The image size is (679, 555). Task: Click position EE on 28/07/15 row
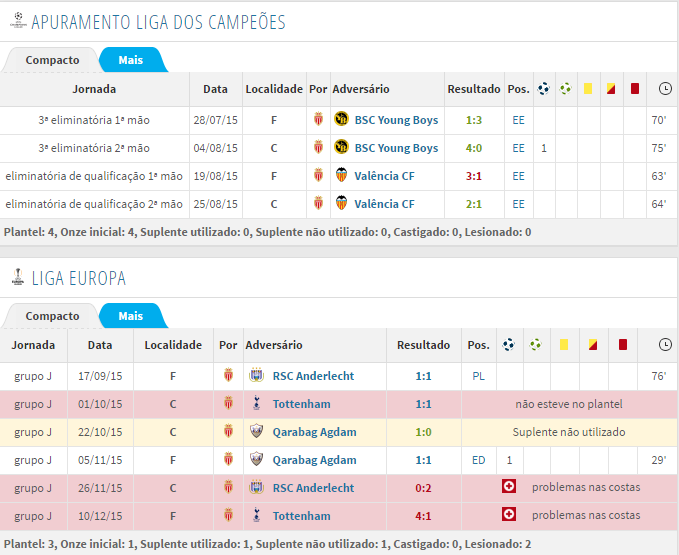518,120
